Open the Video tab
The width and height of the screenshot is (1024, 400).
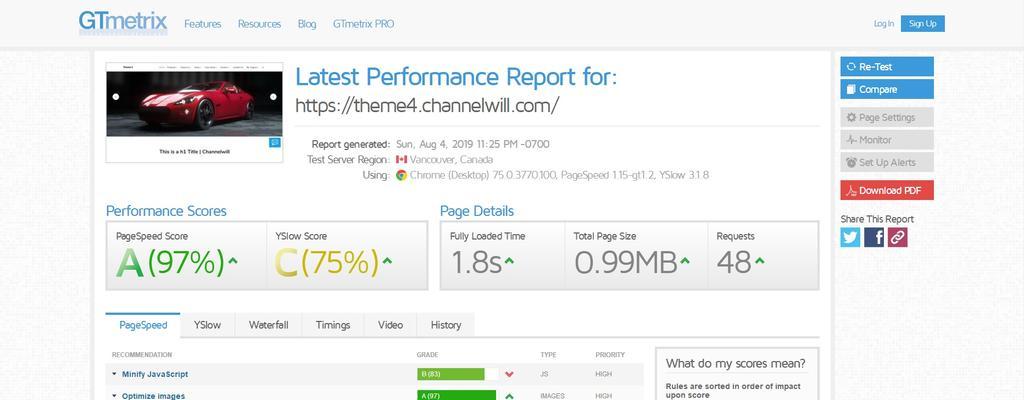click(391, 325)
